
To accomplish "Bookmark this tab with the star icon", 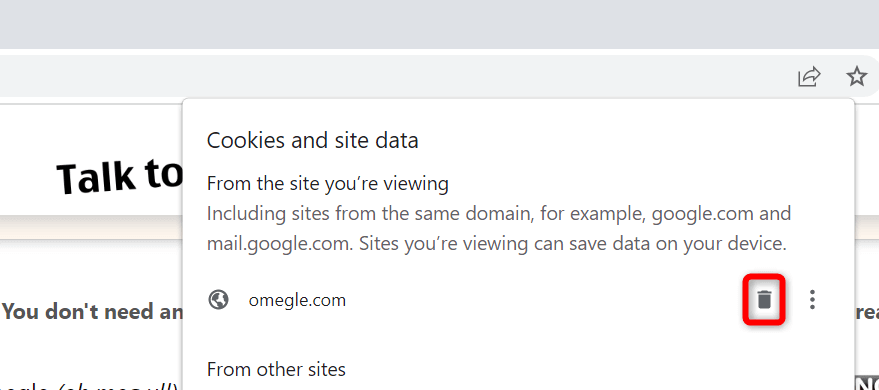I will 856,76.
